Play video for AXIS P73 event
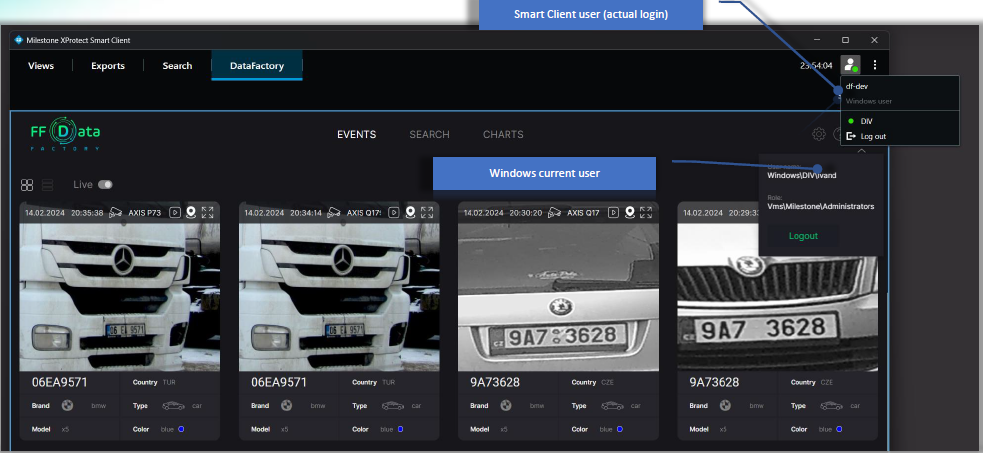 pyautogui.click(x=174, y=212)
